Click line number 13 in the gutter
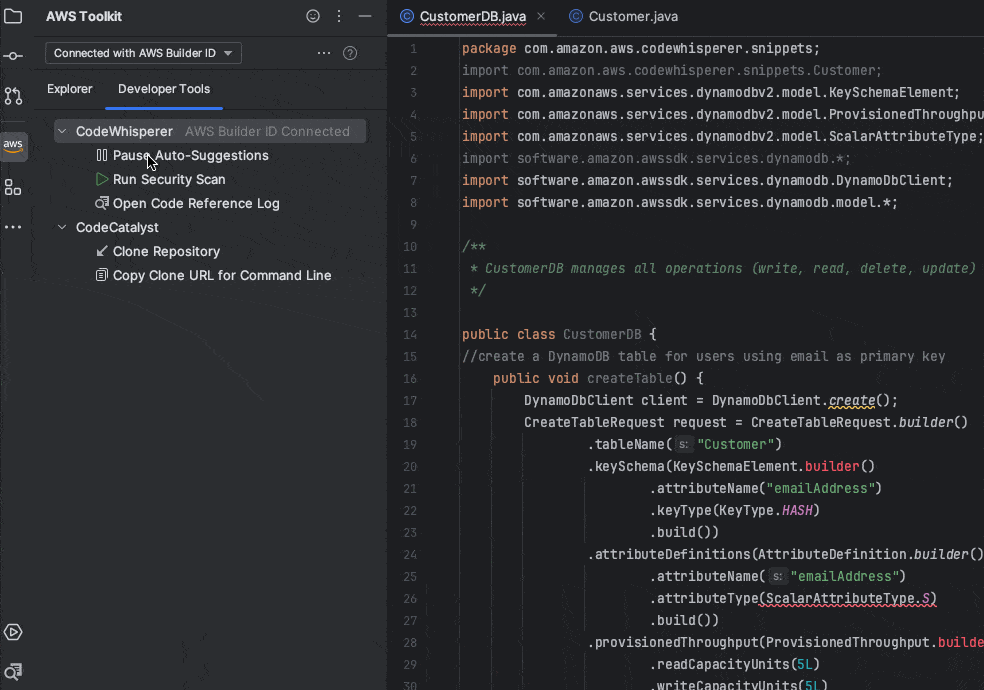 [x=410, y=312]
